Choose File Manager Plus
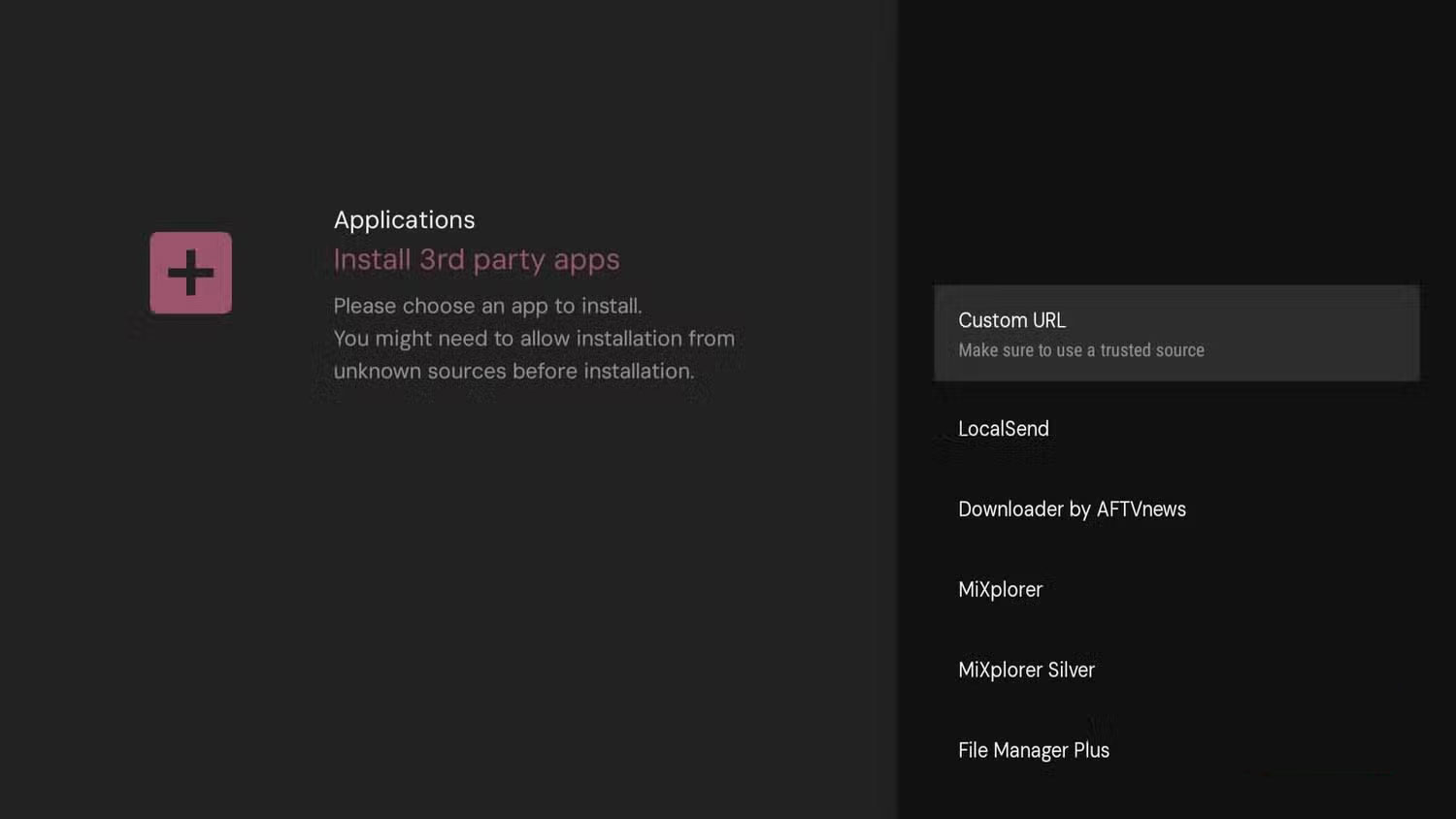 point(1033,749)
